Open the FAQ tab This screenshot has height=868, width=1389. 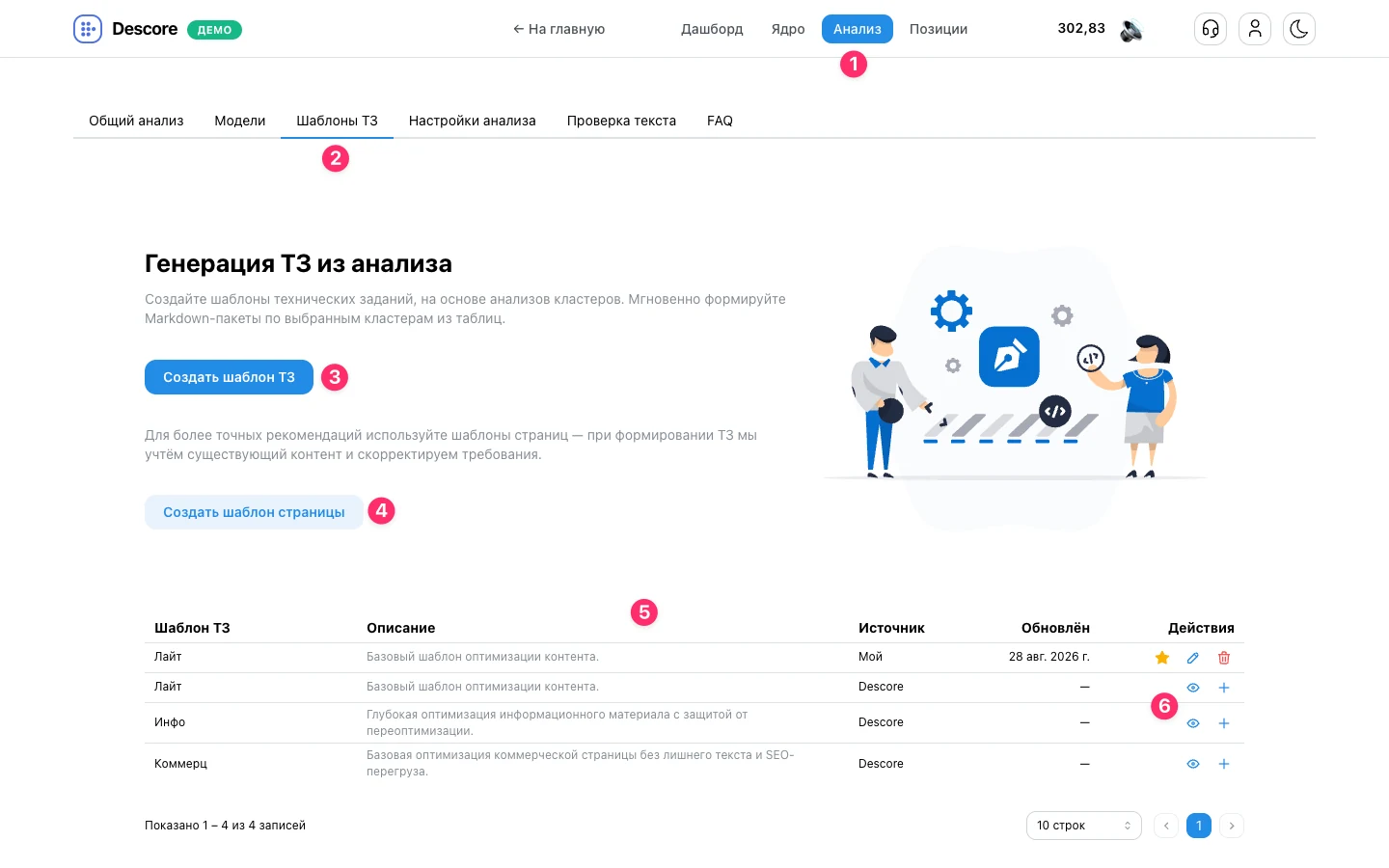(720, 121)
